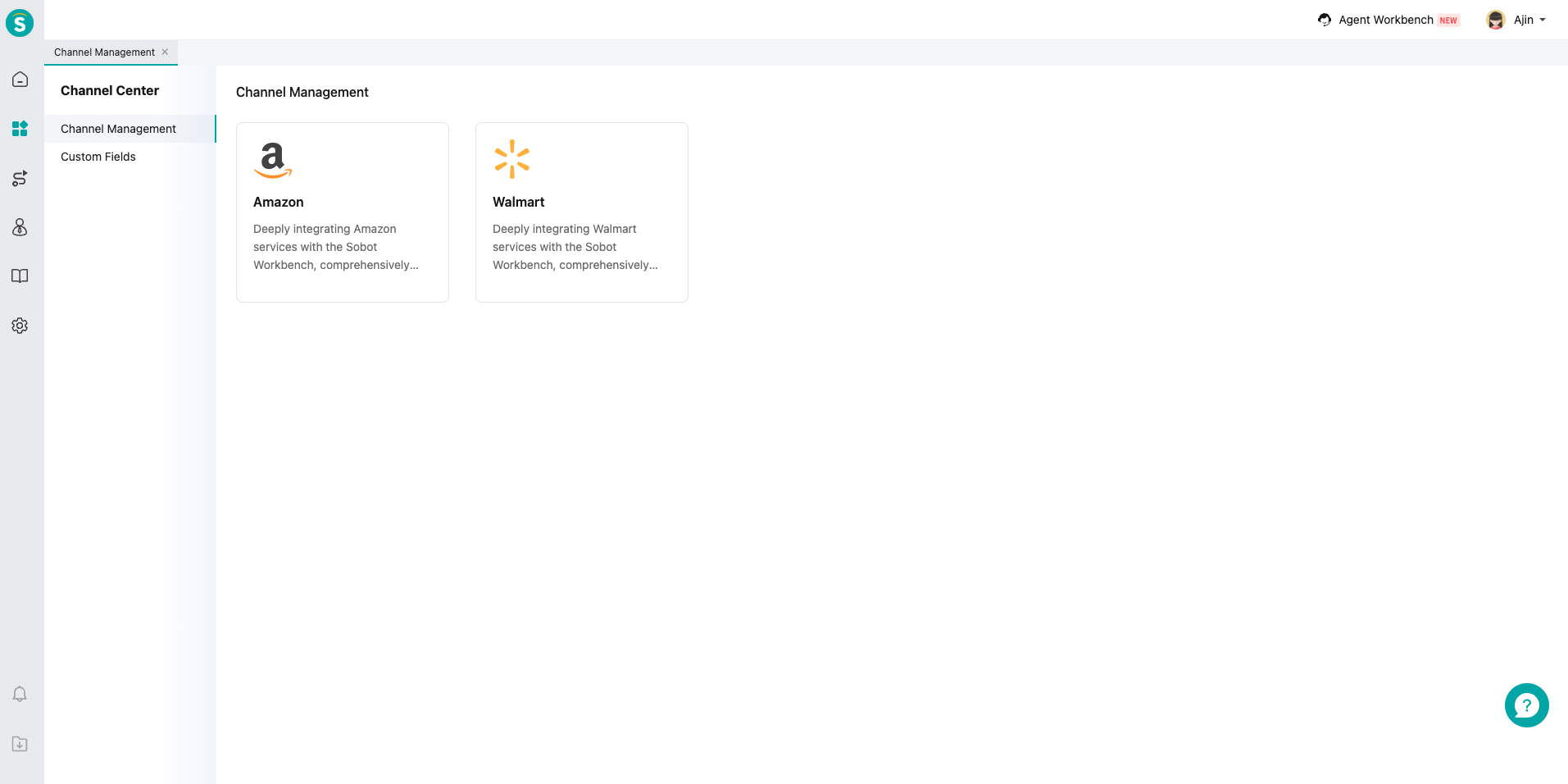The height and width of the screenshot is (784, 1568).
Task: Click the Sobot logo icon
Action: [20, 23]
